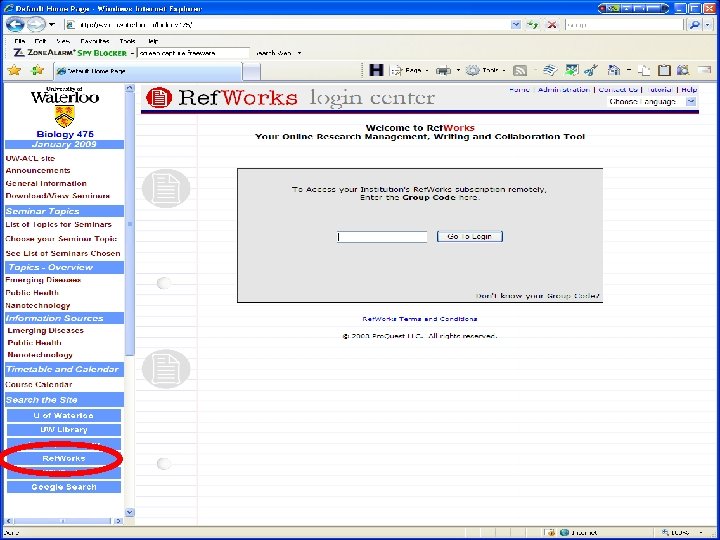Open the View menu
720x540 pixels.
(63, 41)
